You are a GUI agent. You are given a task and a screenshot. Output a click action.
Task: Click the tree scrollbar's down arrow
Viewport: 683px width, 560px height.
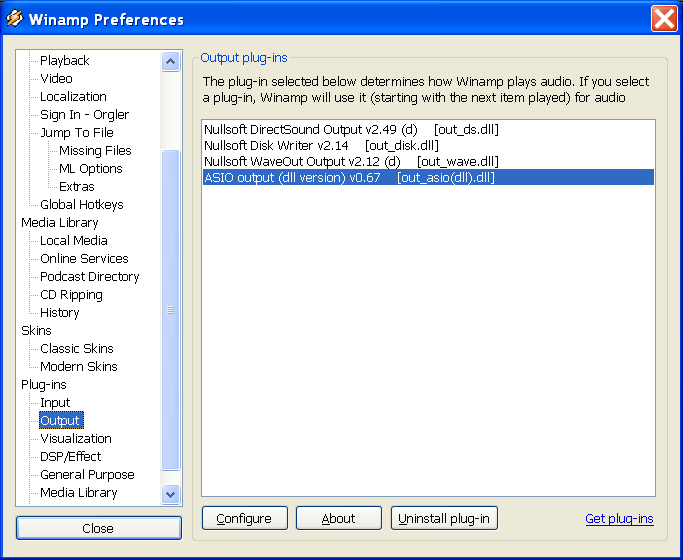[x=170, y=494]
